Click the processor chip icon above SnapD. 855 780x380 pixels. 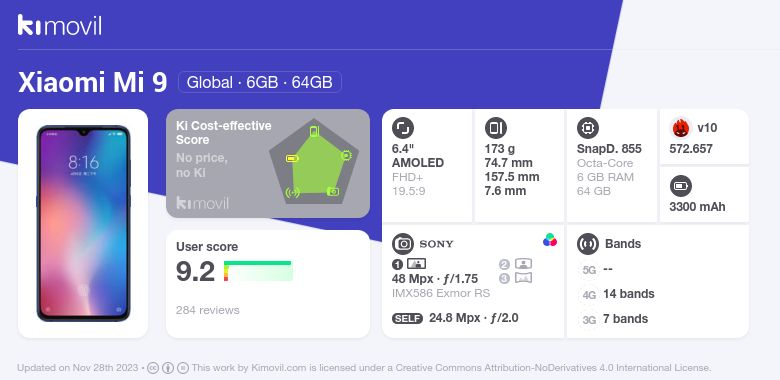pos(587,128)
